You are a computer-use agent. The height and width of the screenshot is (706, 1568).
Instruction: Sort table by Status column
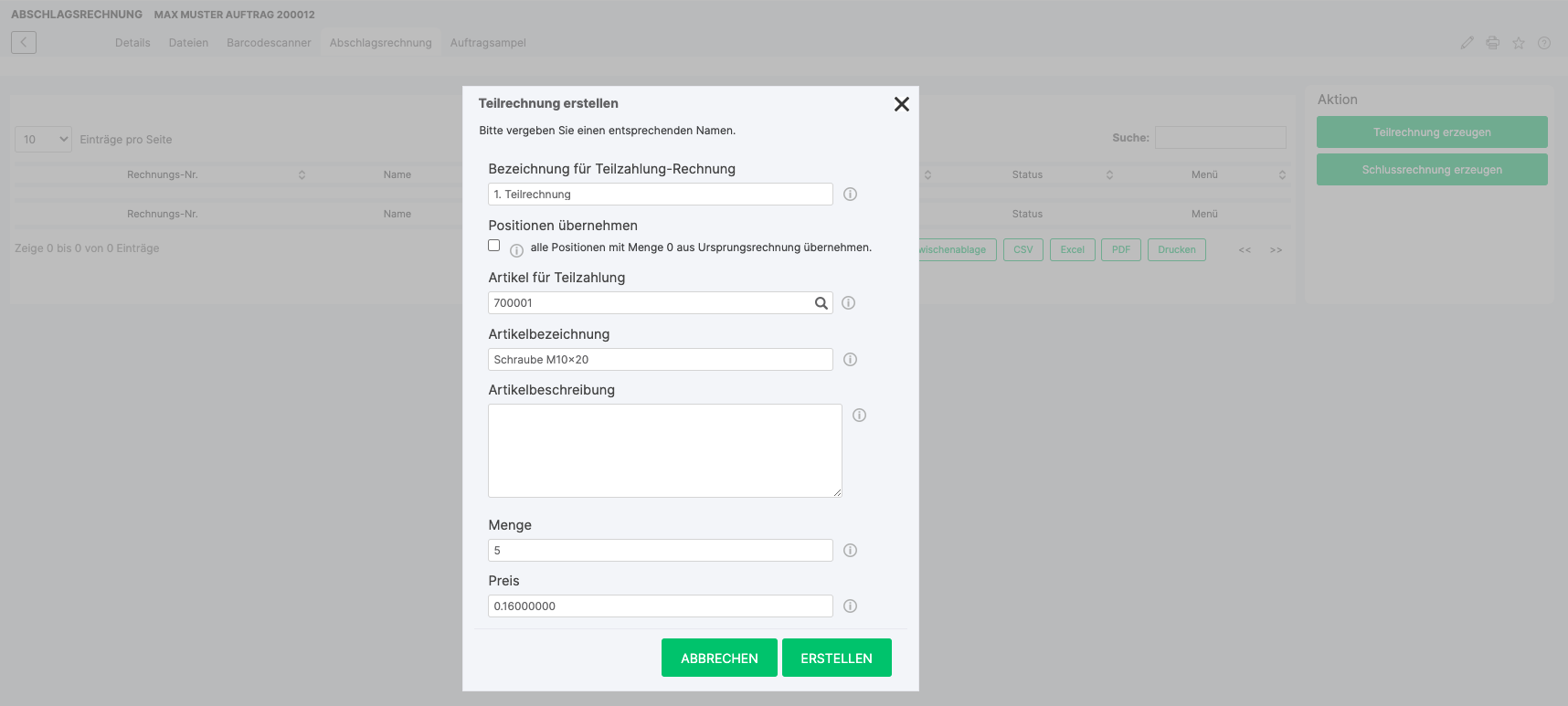[x=1027, y=174]
